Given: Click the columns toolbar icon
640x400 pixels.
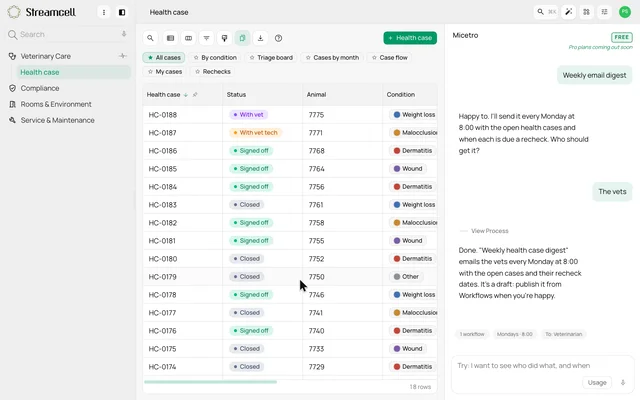Looking at the screenshot, I should click(x=188, y=38).
